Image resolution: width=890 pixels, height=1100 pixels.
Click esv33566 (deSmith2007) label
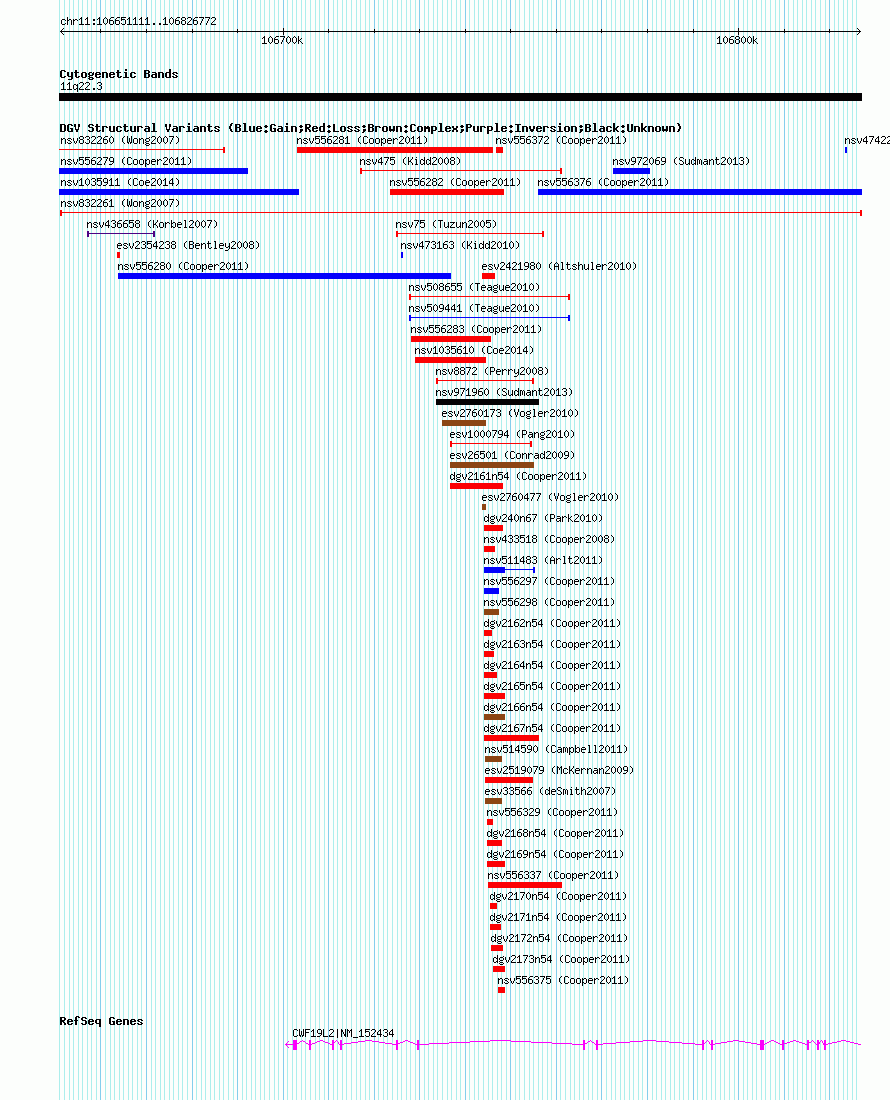(551, 793)
